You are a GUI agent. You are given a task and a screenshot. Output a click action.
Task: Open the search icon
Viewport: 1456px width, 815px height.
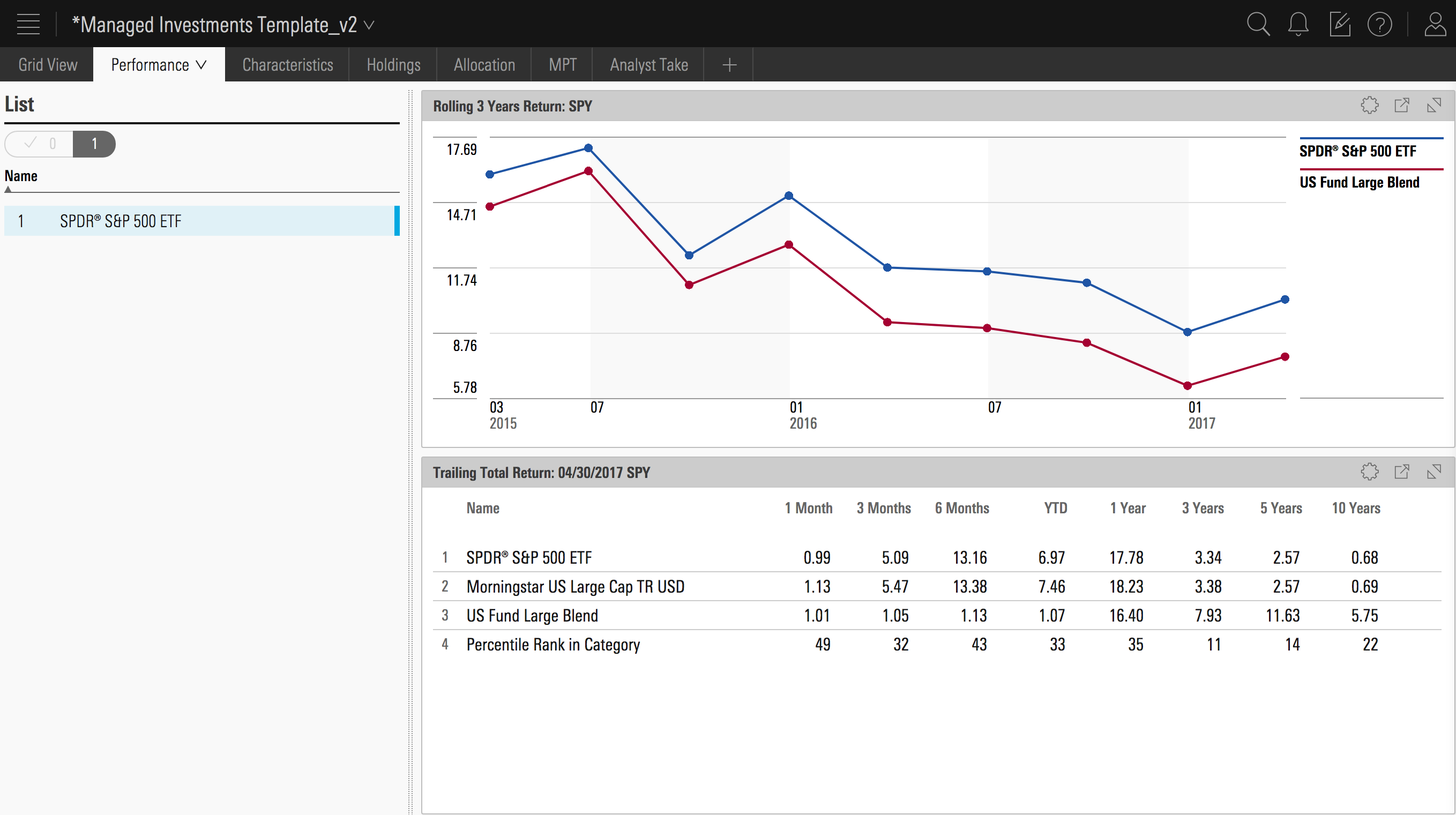pos(1259,24)
